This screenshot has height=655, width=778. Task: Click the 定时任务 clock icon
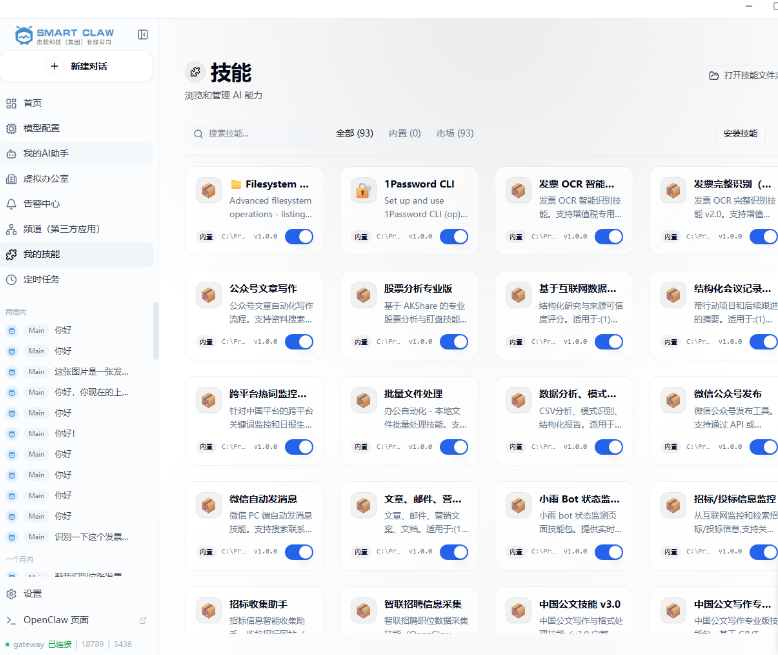pyautogui.click(x=12, y=279)
